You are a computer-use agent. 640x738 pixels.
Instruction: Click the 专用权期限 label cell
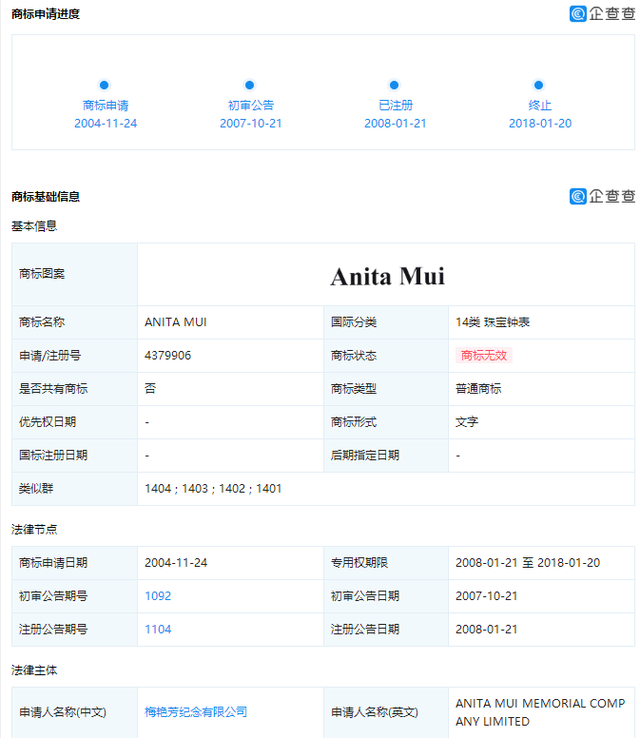tap(386, 563)
